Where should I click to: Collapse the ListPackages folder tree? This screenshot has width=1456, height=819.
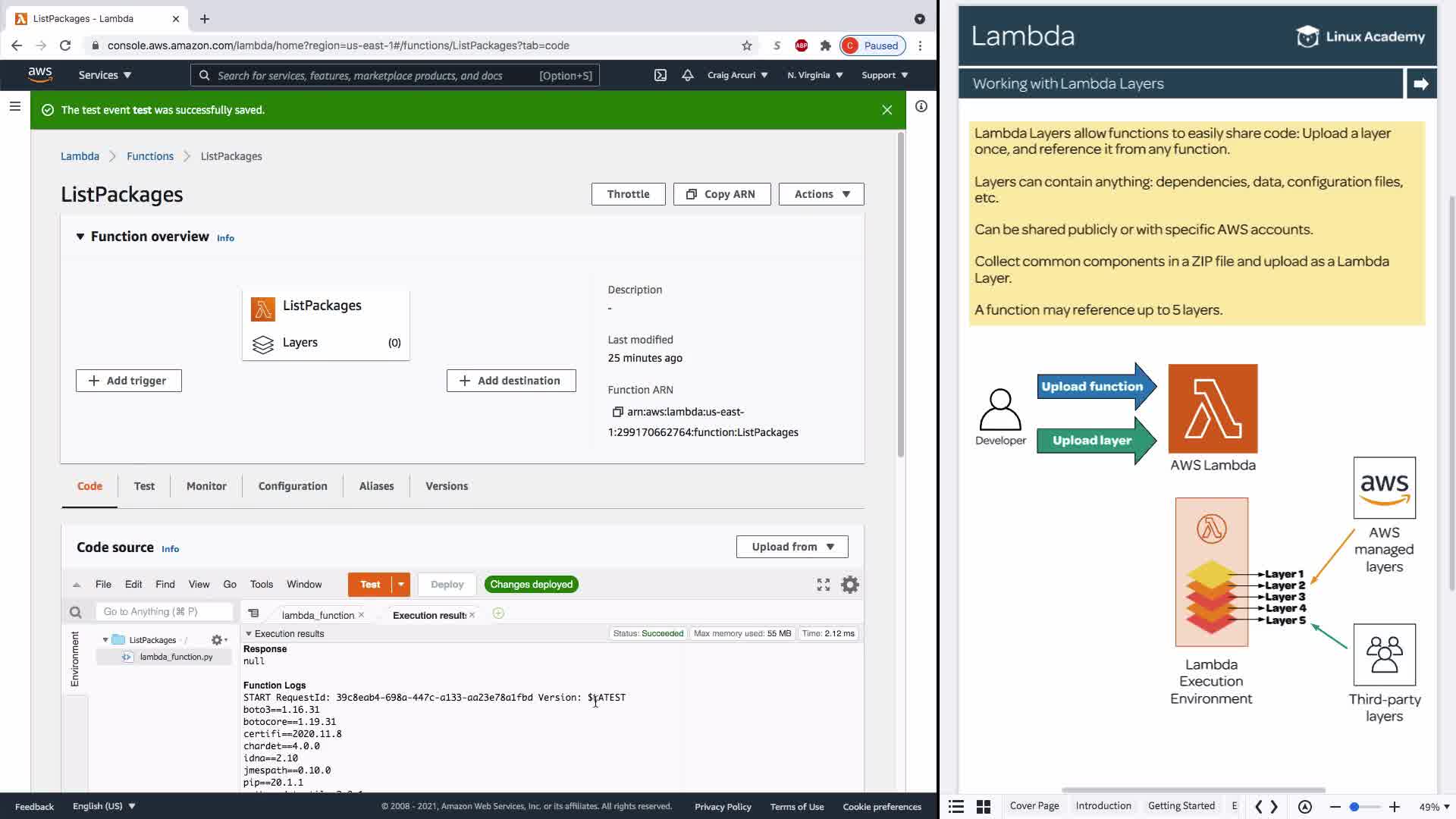[105, 640]
